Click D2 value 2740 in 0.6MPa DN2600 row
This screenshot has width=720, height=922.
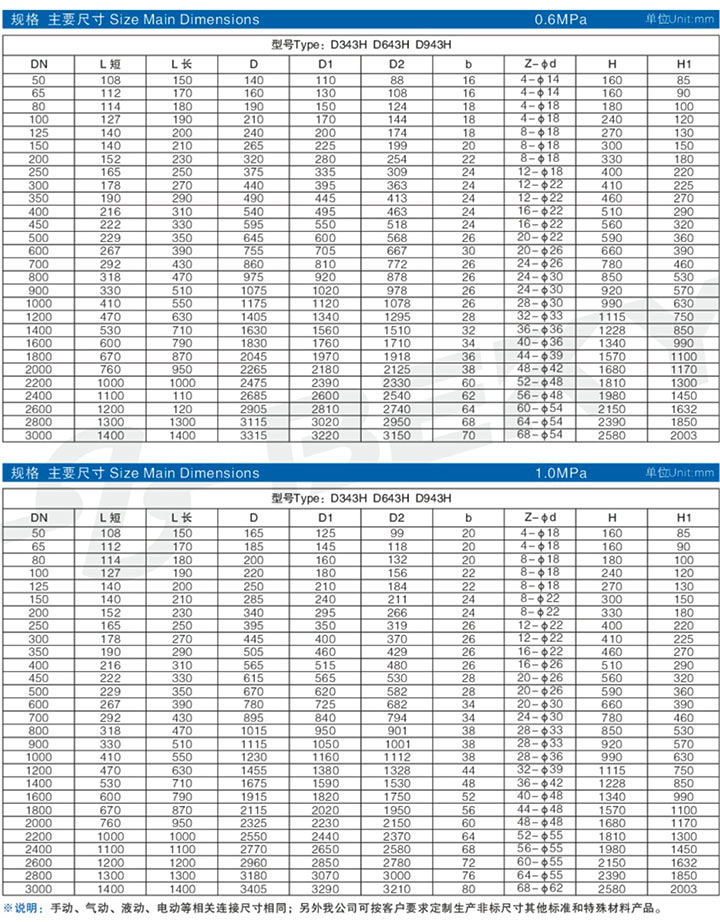(396, 409)
